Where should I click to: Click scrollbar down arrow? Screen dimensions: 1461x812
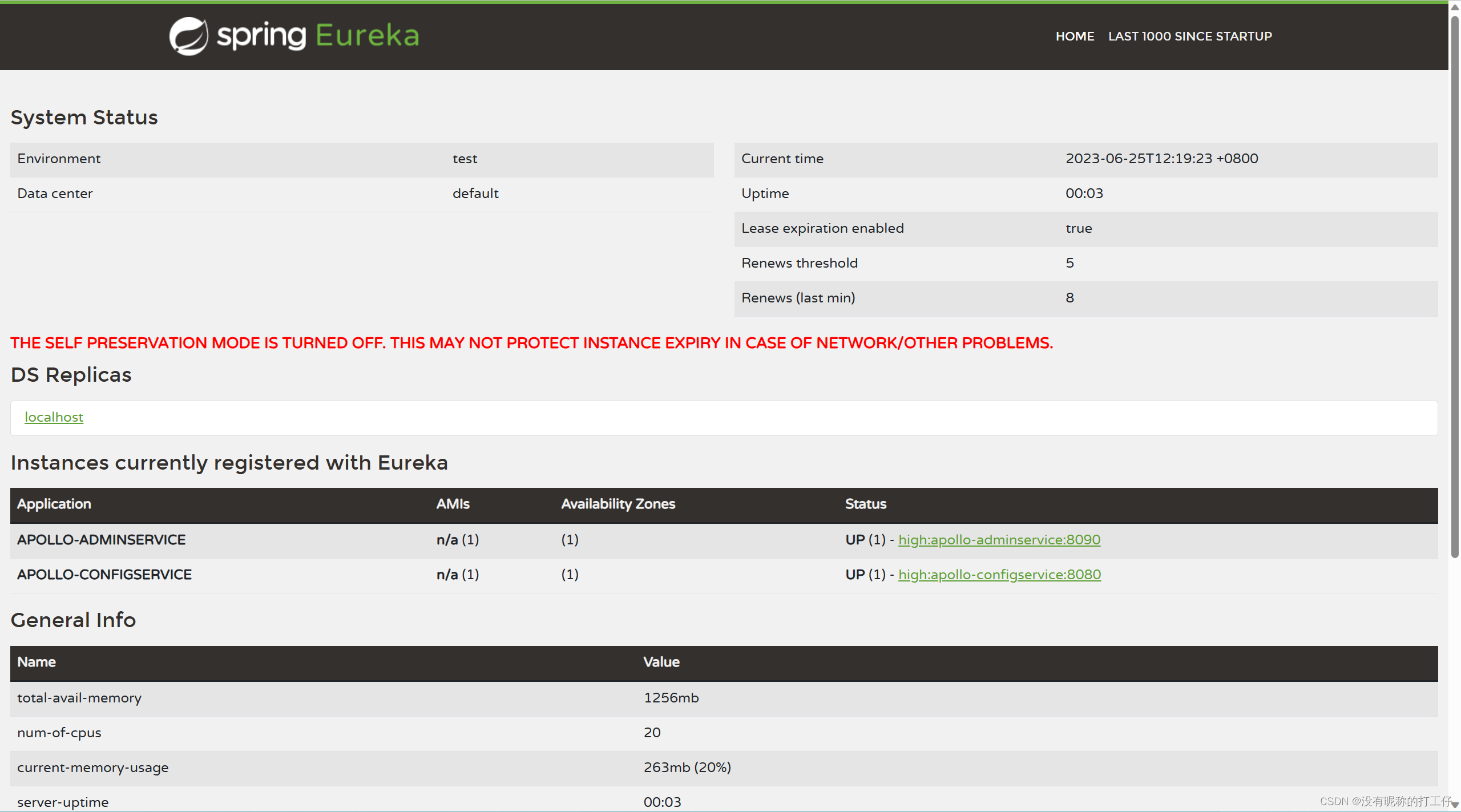click(1455, 805)
